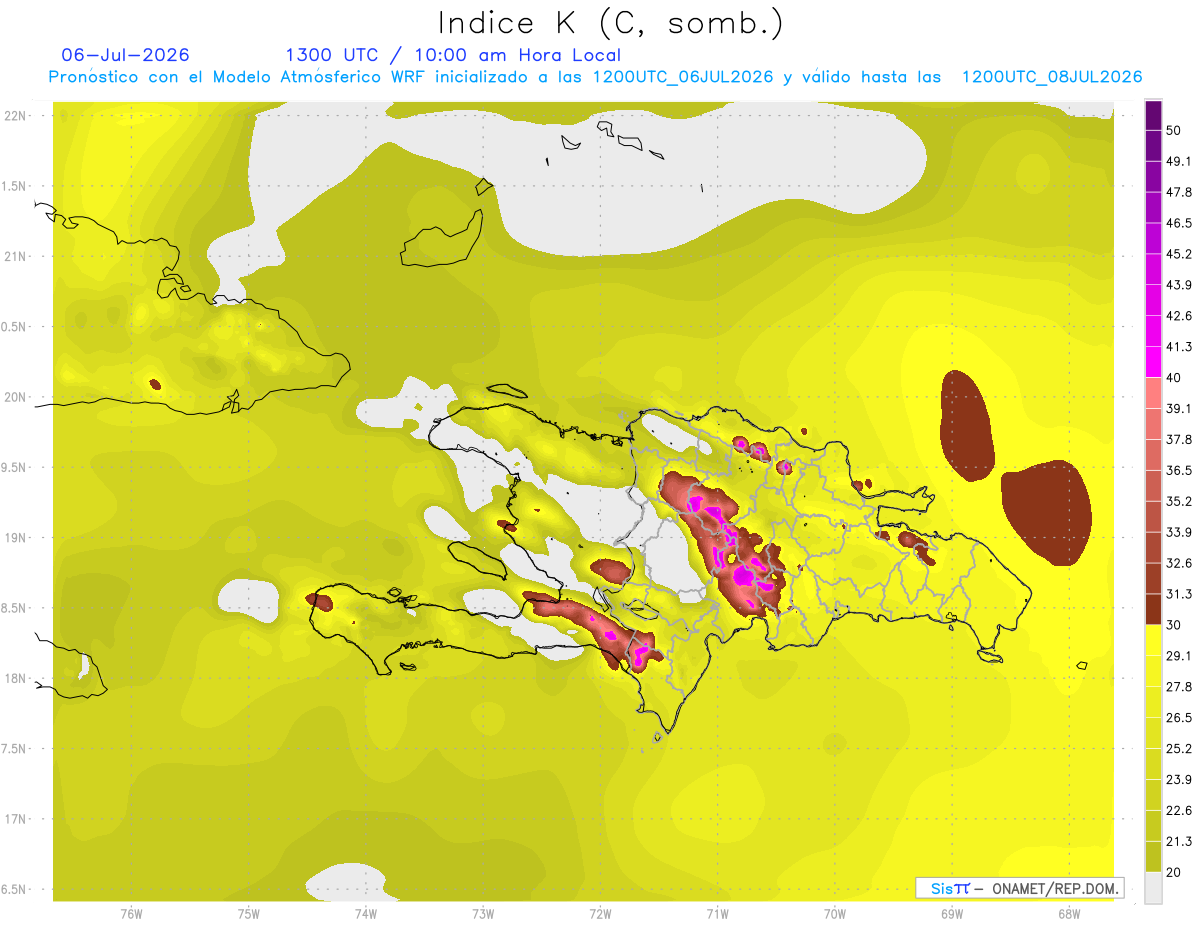This screenshot has height=927, width=1200.
Task: Click the '39.1' value on the color scale
Action: click(x=1179, y=408)
